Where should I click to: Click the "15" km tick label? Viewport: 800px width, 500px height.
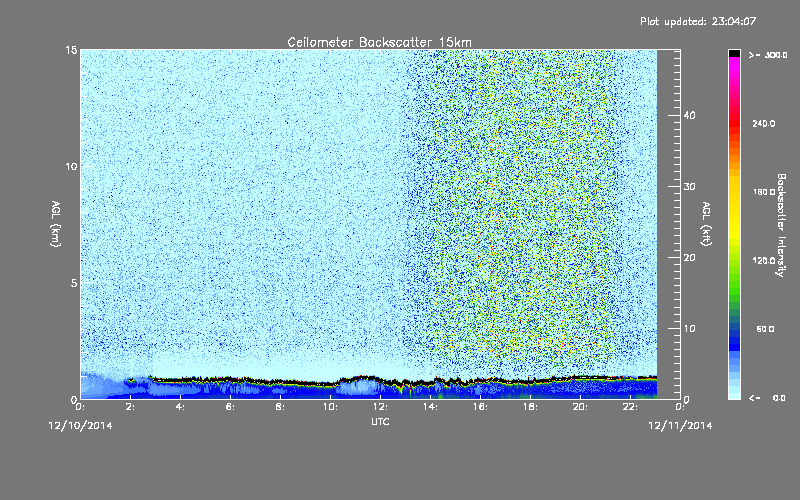click(71, 50)
